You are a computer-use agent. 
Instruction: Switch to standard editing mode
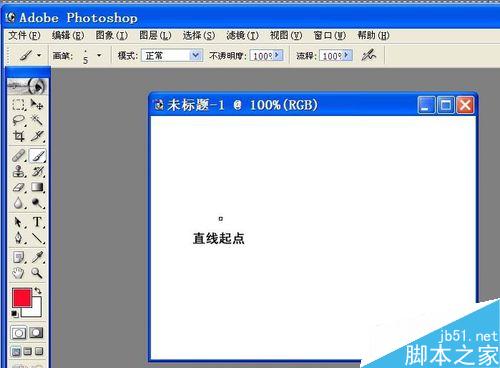pyautogui.click(x=19, y=333)
